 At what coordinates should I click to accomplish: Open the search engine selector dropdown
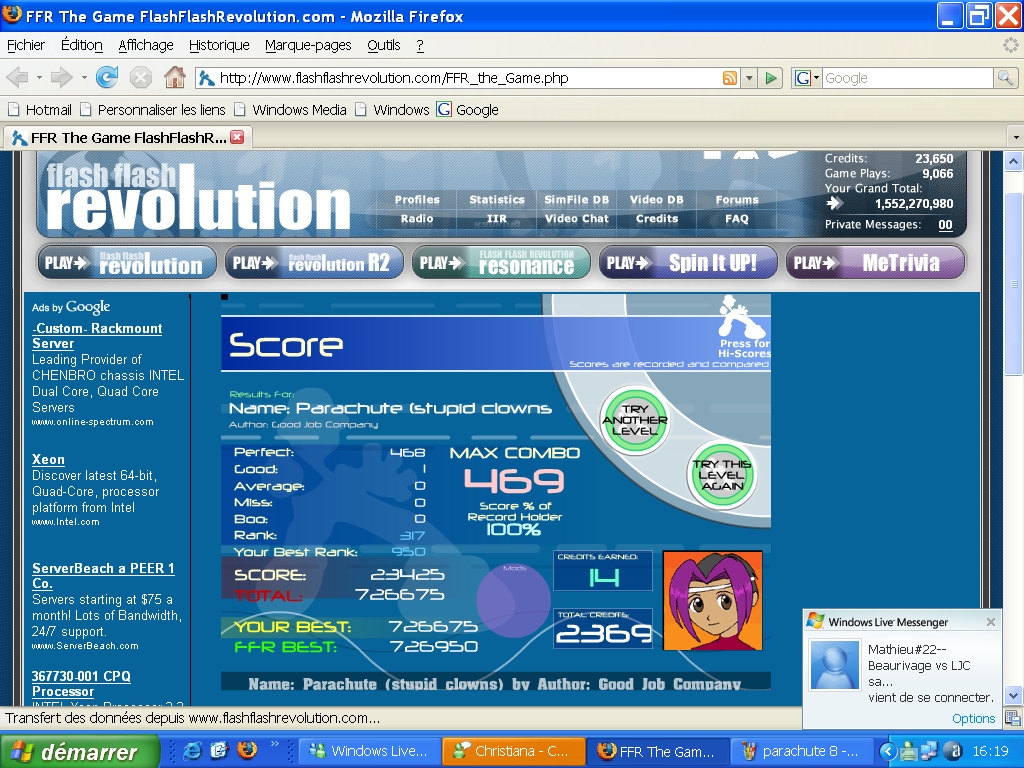coord(807,78)
